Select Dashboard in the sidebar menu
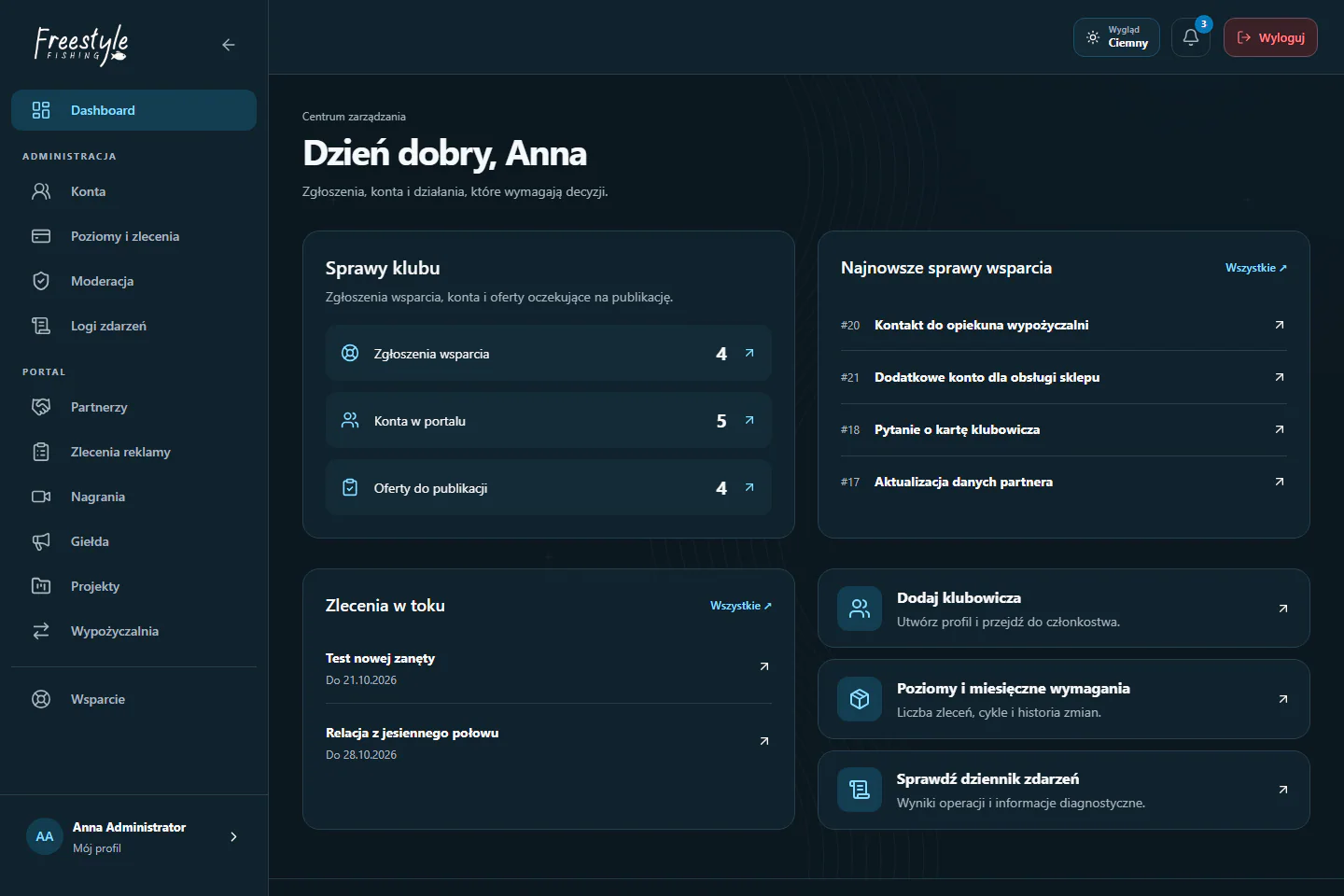The height and width of the screenshot is (896, 1344). [x=133, y=110]
